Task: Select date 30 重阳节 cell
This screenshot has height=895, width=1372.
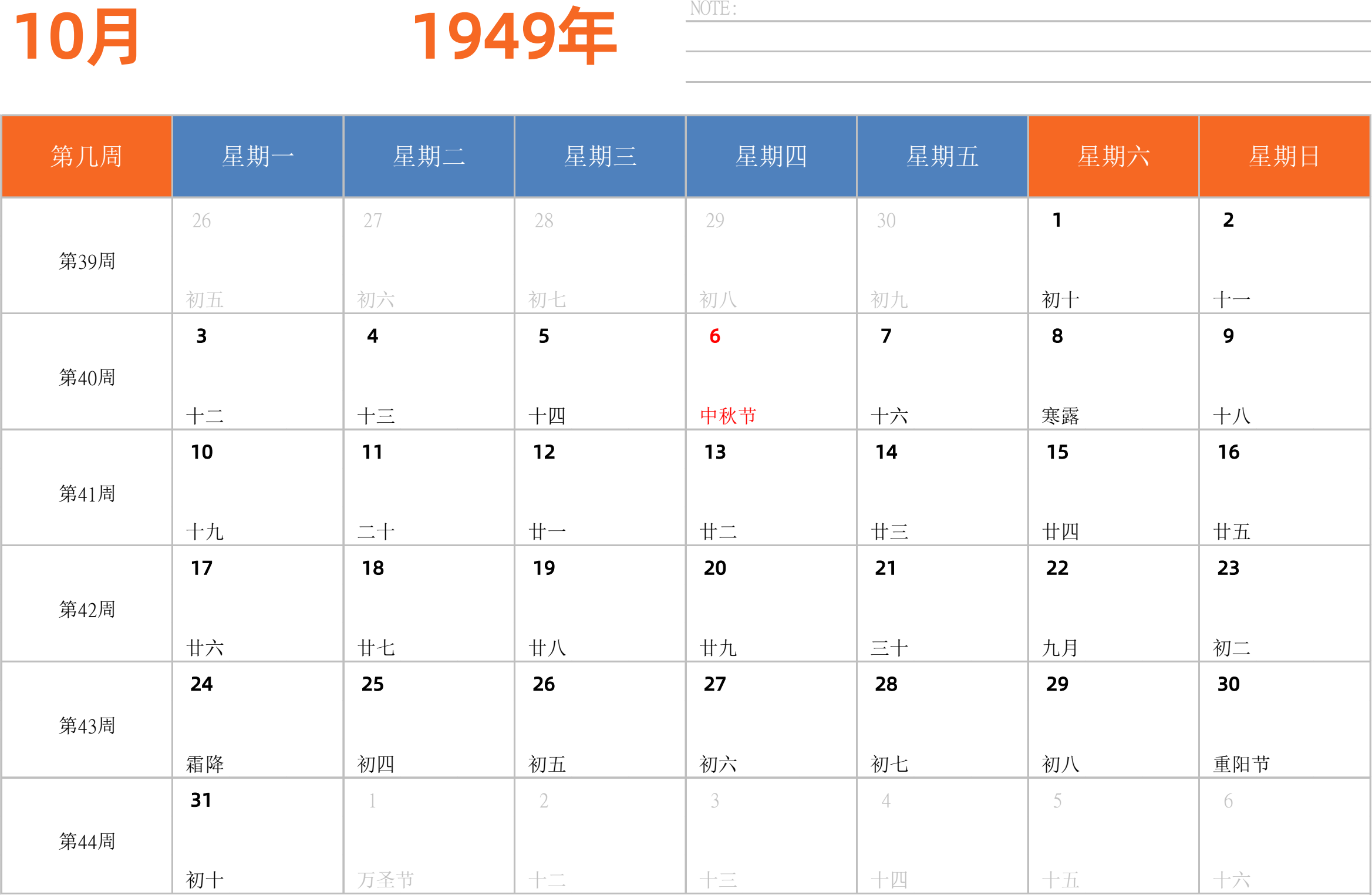Action: [1285, 720]
